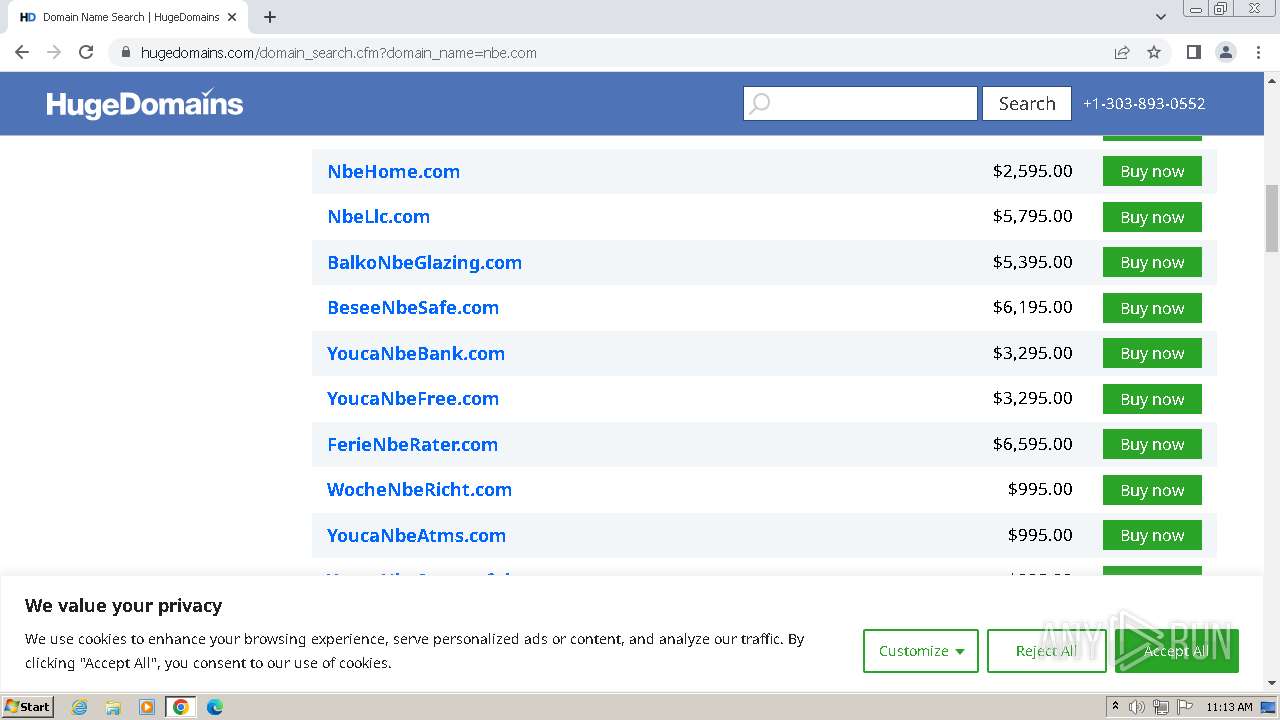The width and height of the screenshot is (1280, 720).
Task: Open File Explorer from taskbar
Action: tap(113, 707)
